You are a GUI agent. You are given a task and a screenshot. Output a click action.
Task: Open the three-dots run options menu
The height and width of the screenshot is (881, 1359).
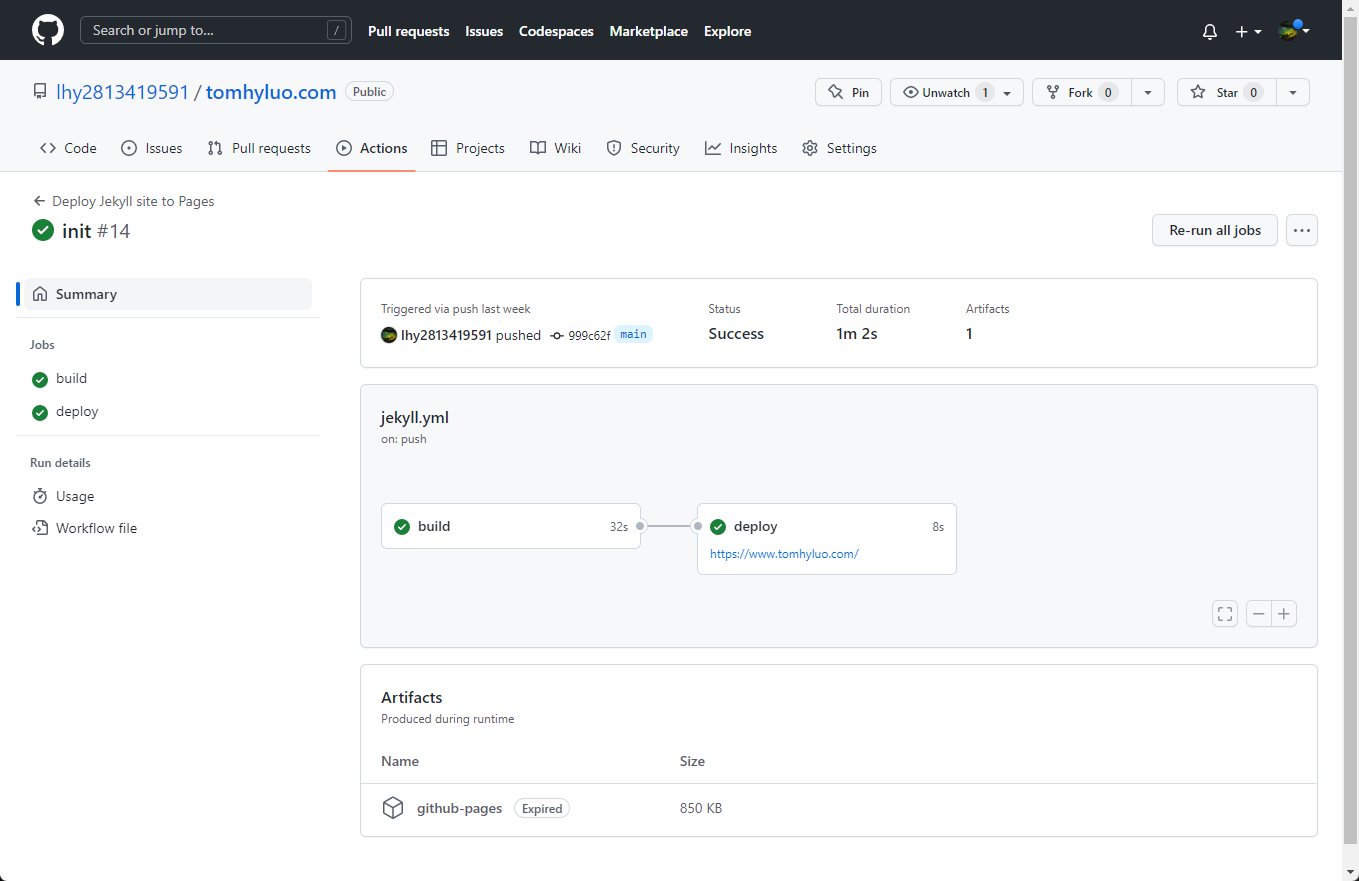[1301, 230]
